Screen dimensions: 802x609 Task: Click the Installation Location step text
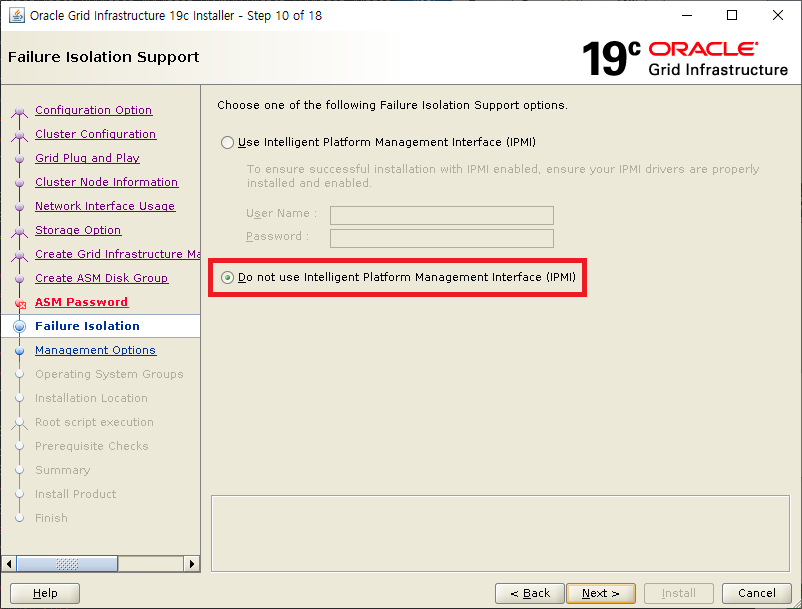pyautogui.click(x=91, y=398)
